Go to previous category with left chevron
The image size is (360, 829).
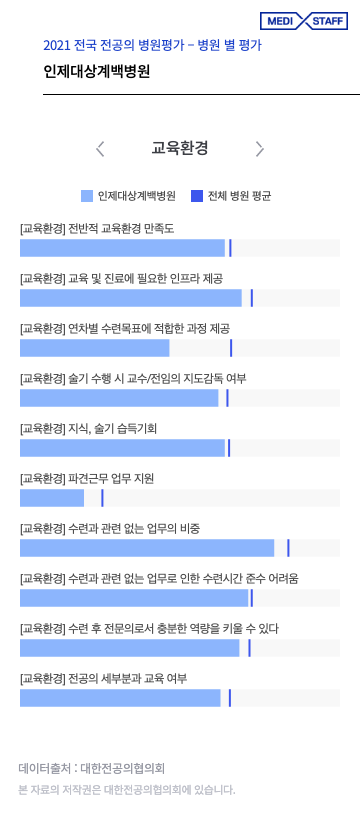click(x=100, y=149)
